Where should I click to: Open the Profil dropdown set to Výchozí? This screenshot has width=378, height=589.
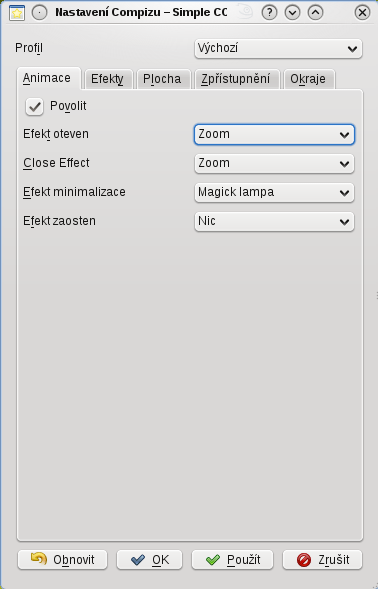click(278, 48)
